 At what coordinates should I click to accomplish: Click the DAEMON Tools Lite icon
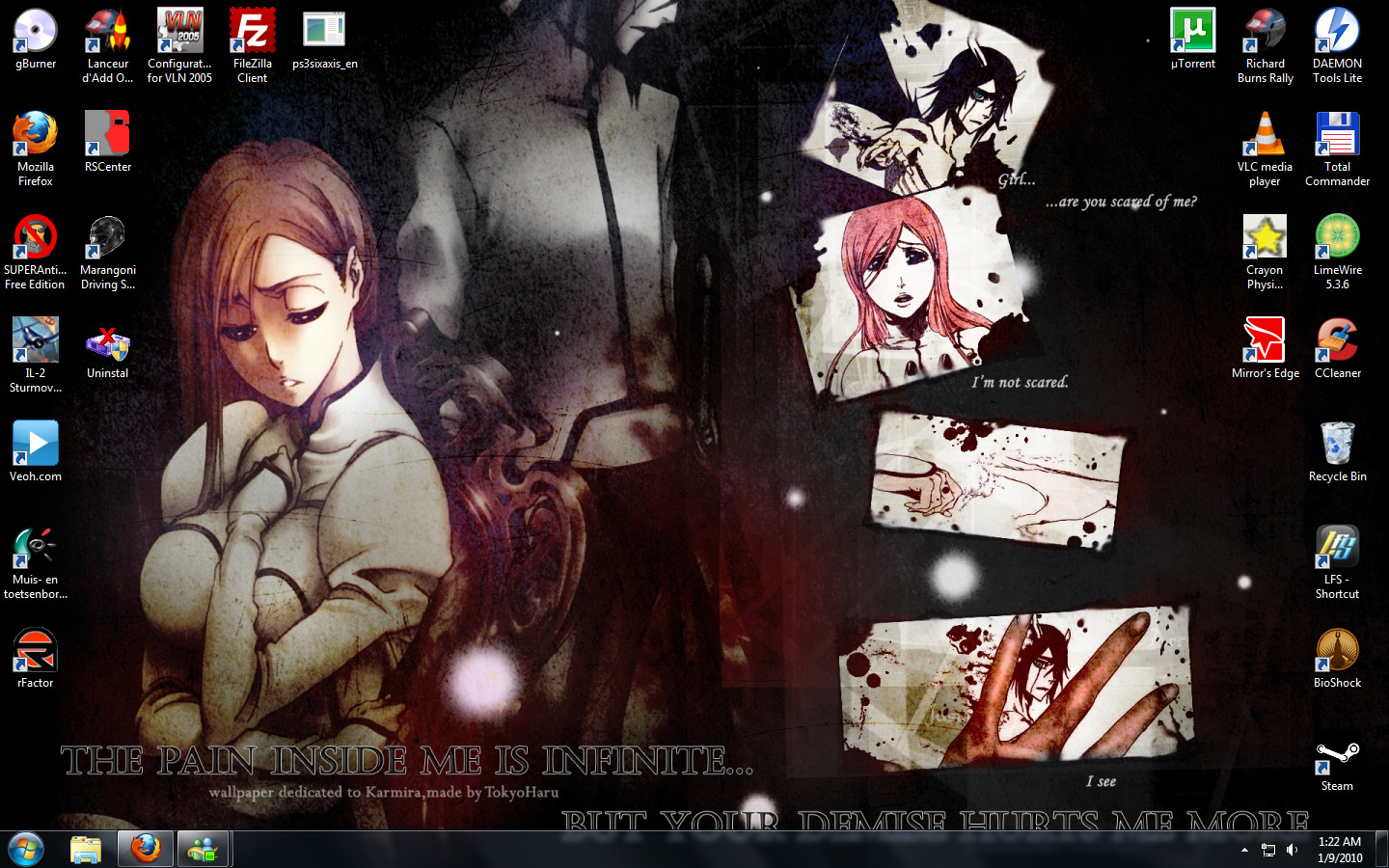coord(1338,45)
